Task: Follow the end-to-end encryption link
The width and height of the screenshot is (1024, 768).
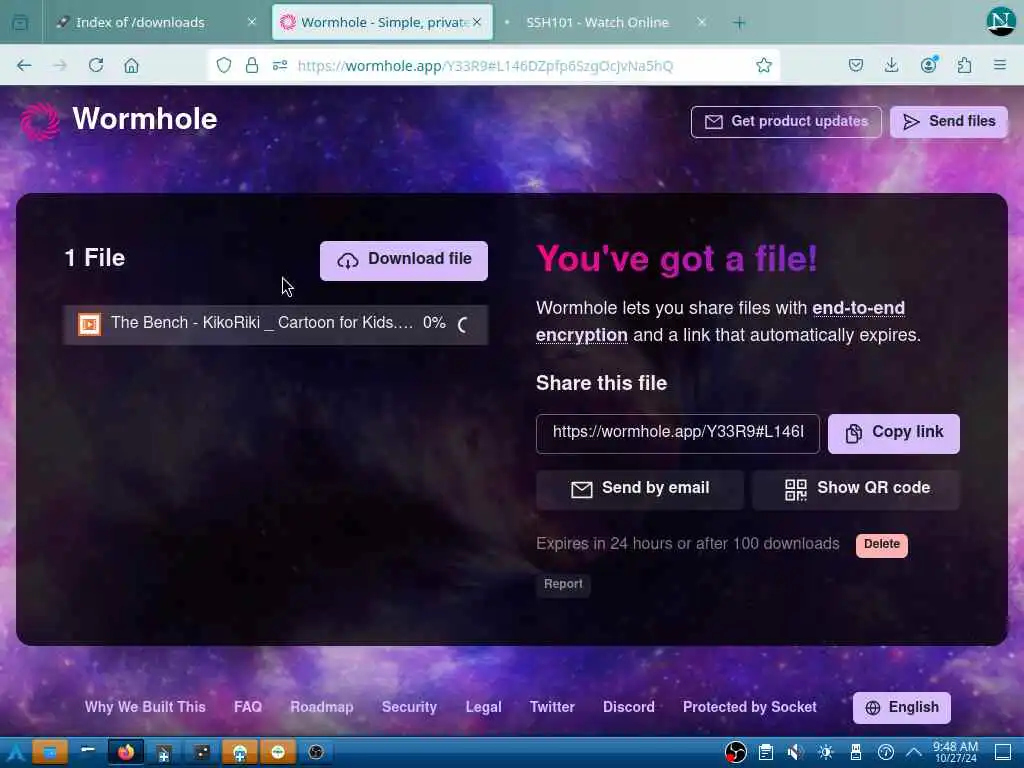Action: point(720,321)
